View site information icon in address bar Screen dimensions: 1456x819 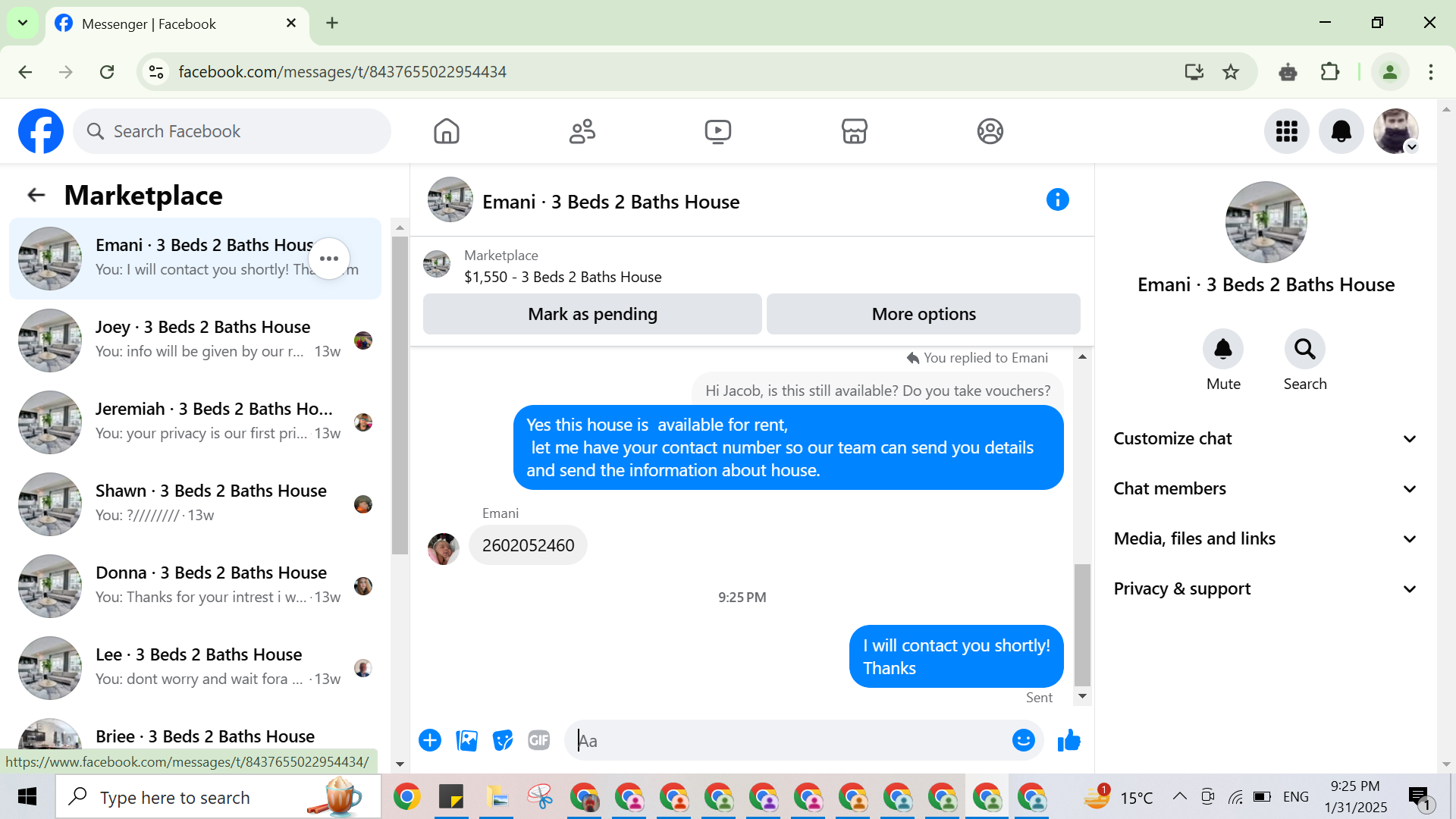coord(156,72)
